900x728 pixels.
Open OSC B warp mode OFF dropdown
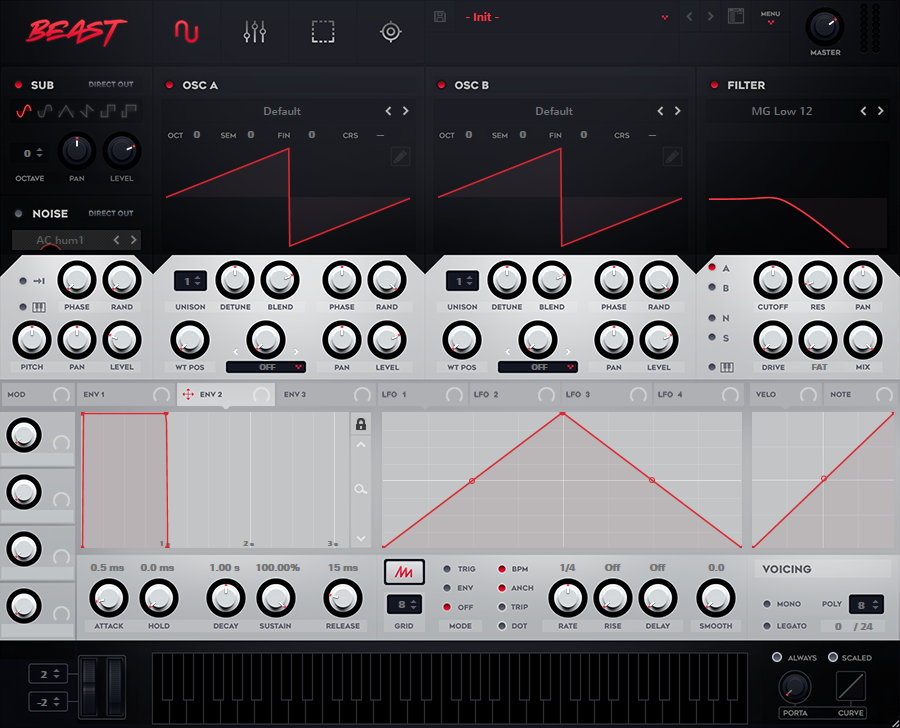point(538,367)
